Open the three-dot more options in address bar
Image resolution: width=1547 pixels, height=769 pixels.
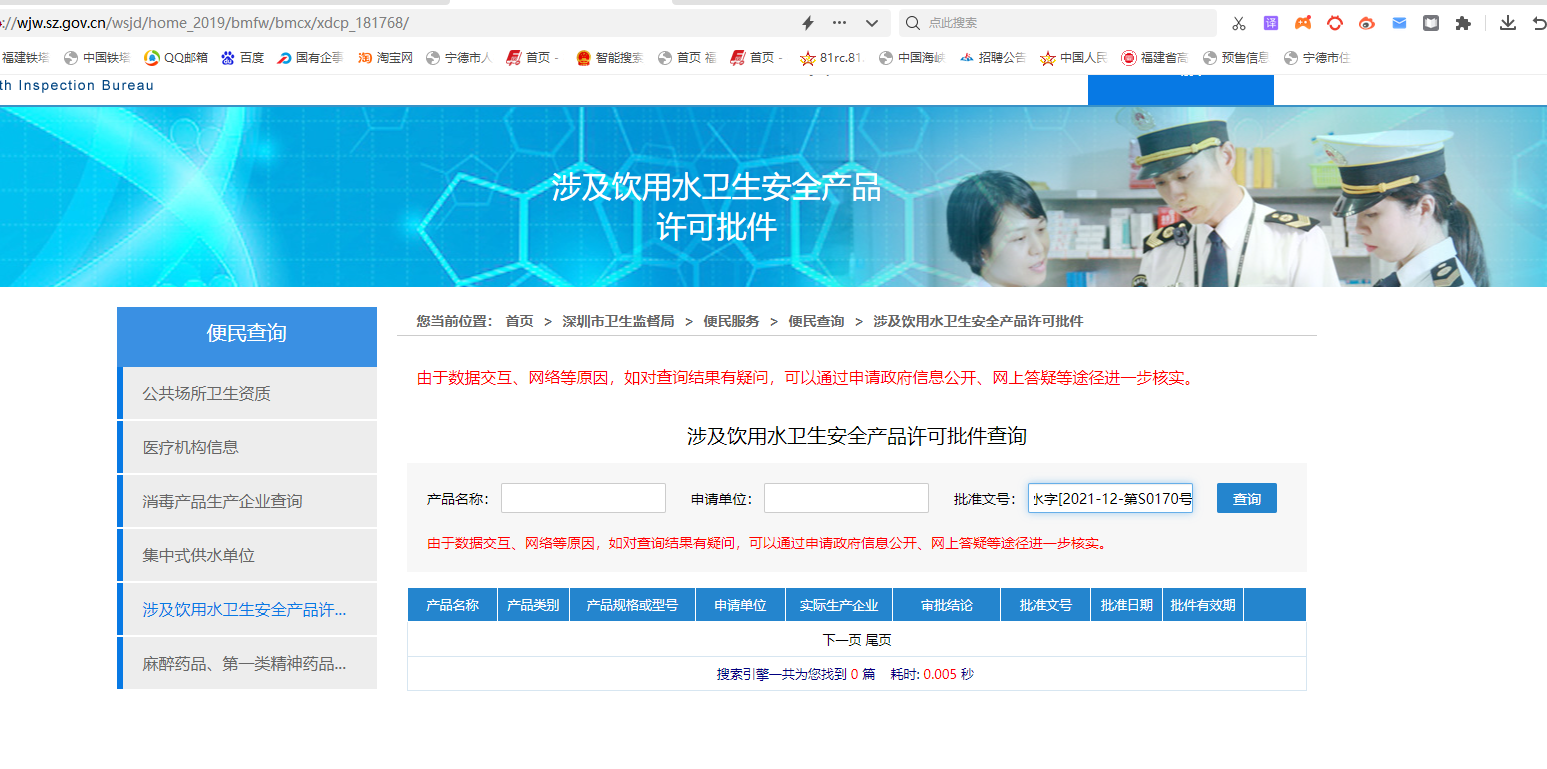point(839,23)
